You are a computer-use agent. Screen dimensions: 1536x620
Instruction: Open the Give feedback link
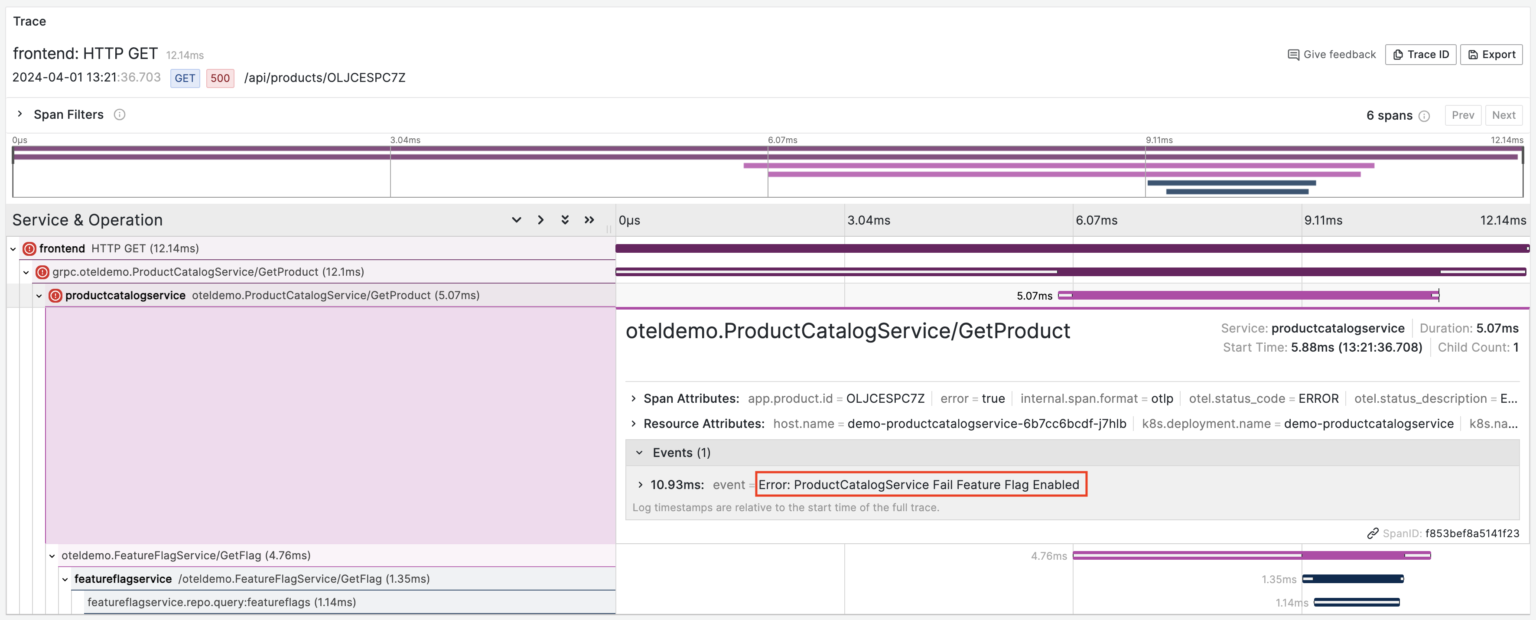(x=1331, y=55)
